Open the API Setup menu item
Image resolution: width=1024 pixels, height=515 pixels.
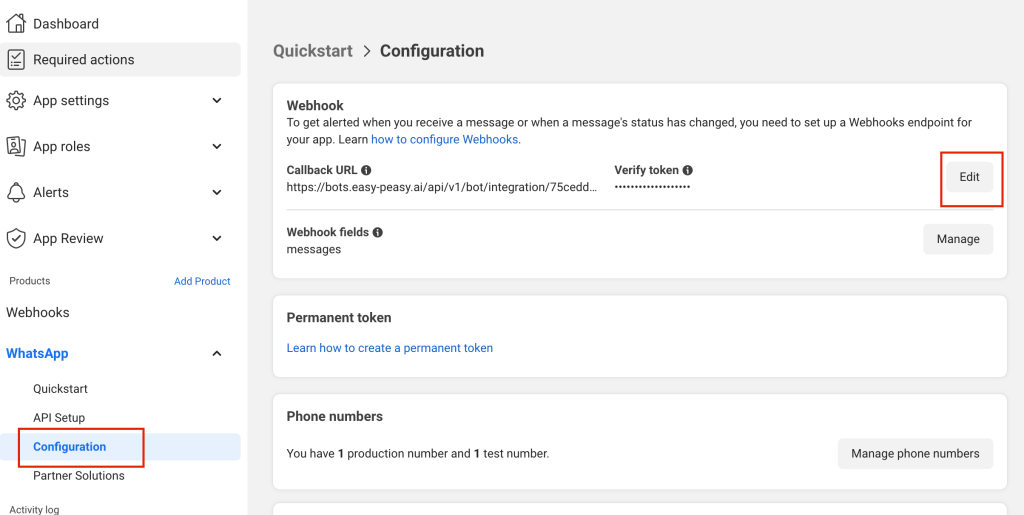[x=59, y=418]
